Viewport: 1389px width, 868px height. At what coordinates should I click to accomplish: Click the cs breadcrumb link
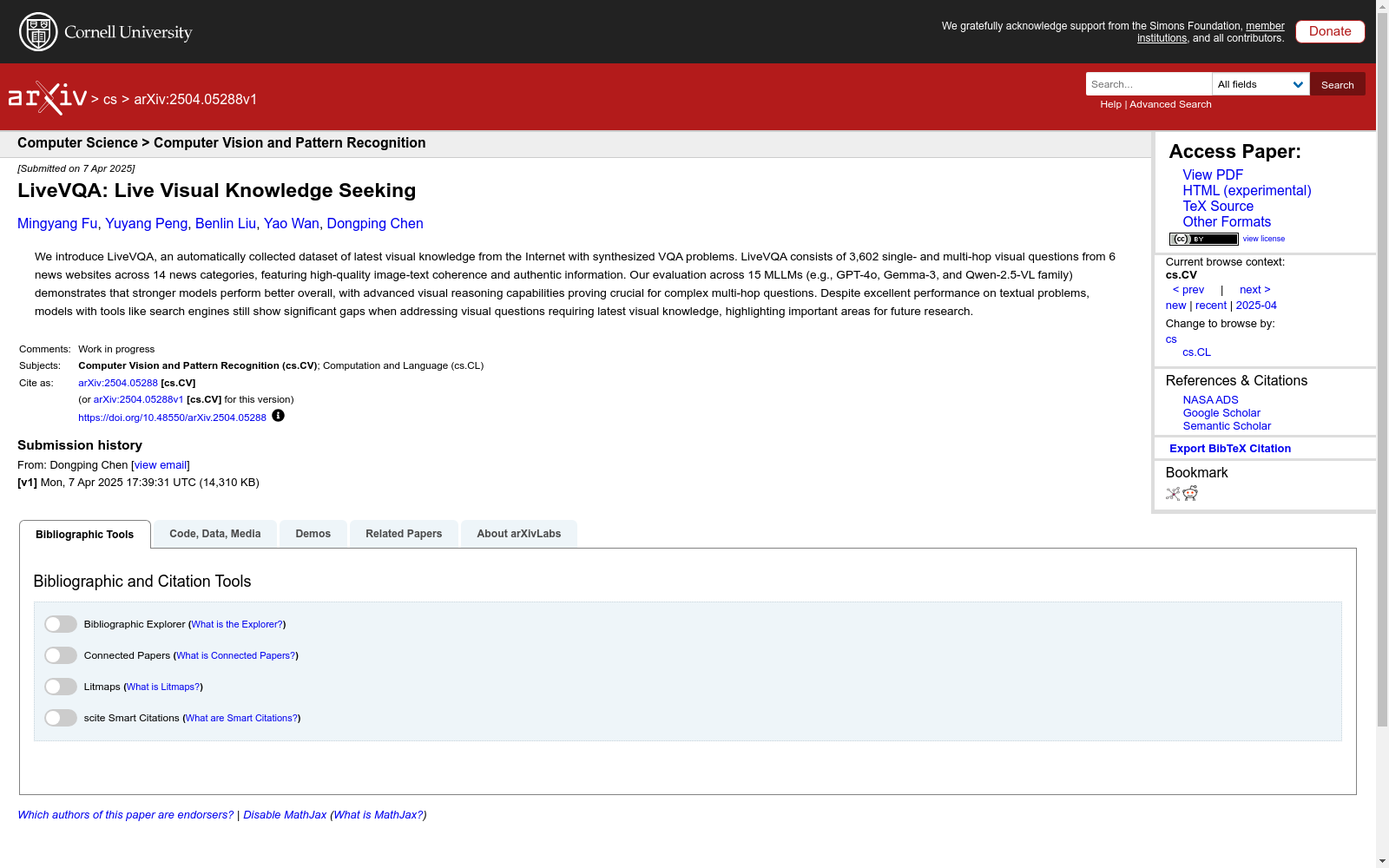[110, 99]
